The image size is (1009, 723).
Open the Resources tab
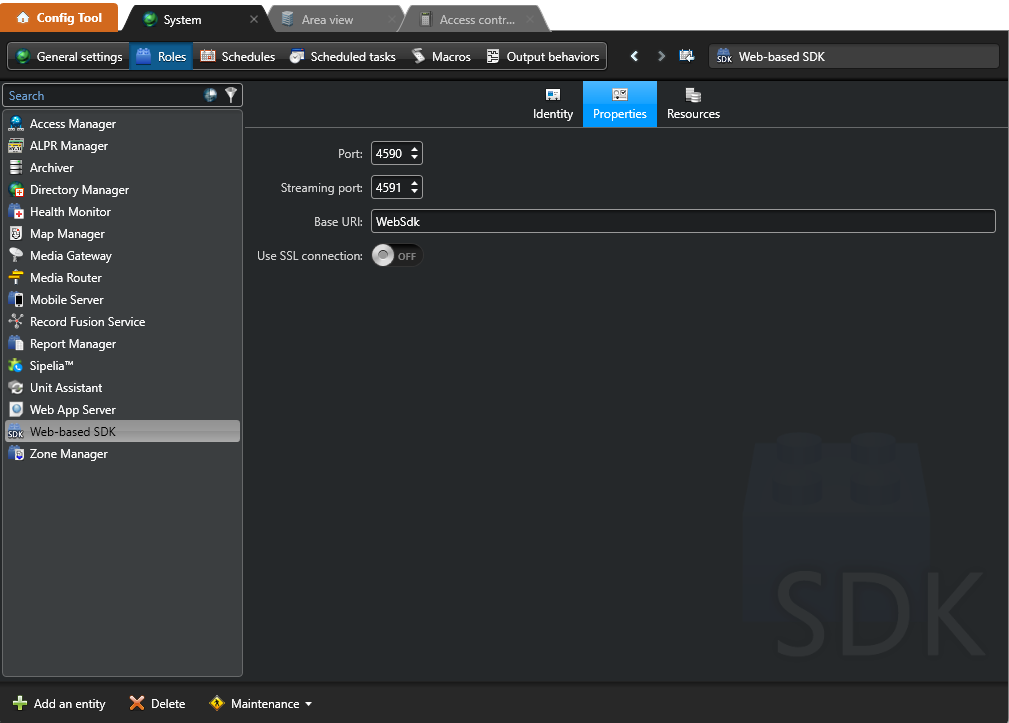[693, 104]
